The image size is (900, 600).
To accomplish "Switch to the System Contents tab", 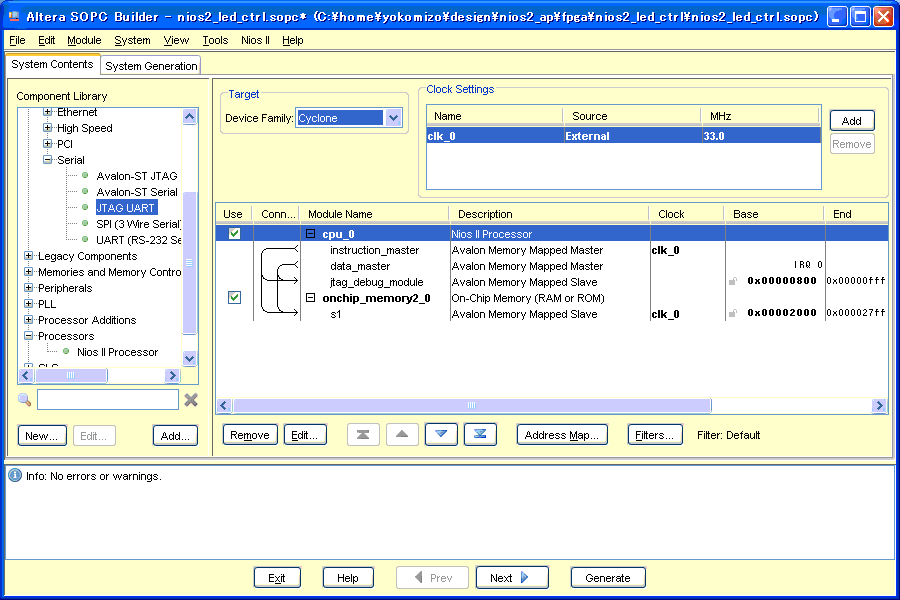I will tap(52, 64).
